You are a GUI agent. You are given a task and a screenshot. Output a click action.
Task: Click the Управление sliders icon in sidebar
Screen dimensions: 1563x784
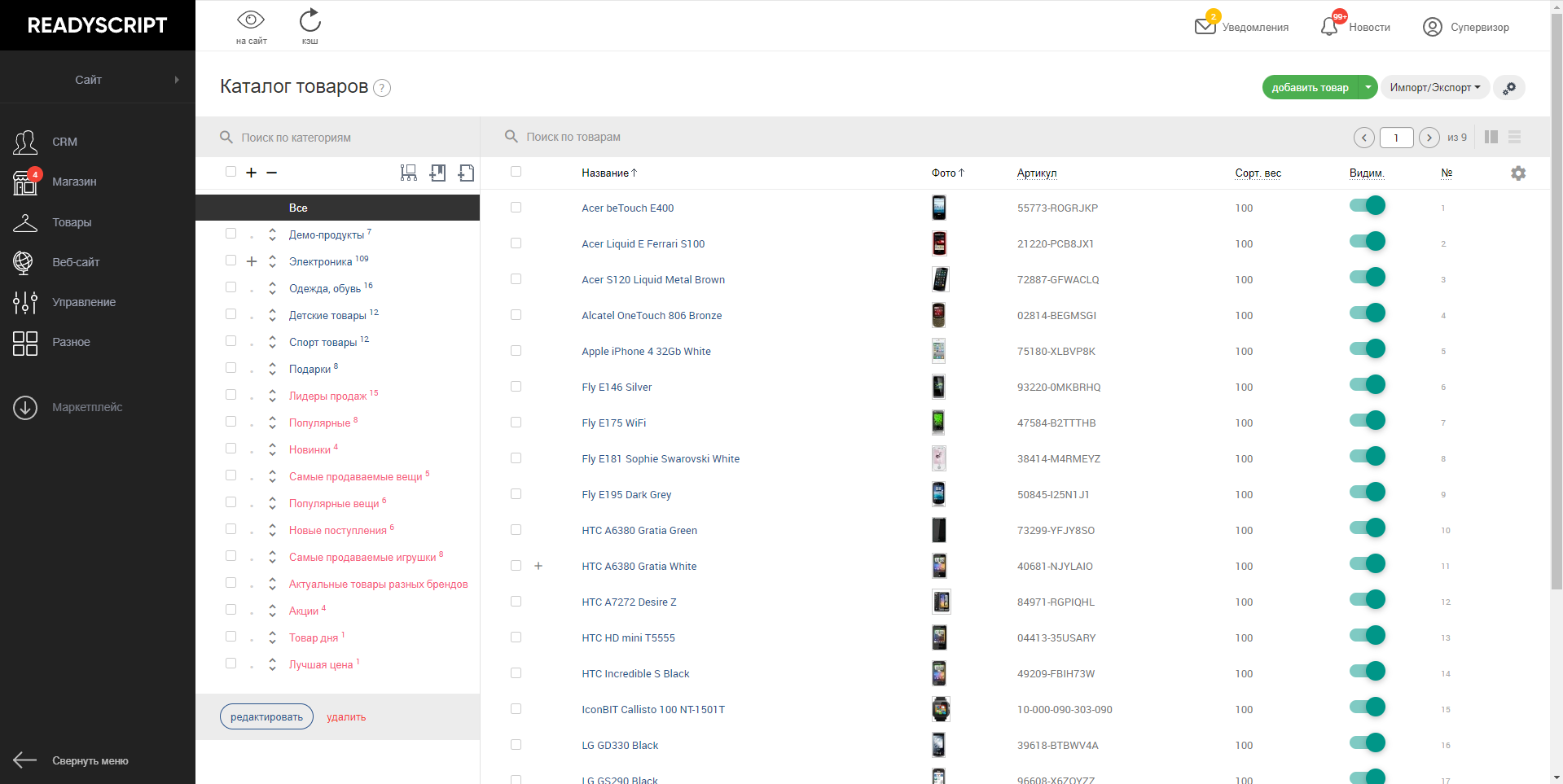(x=25, y=302)
